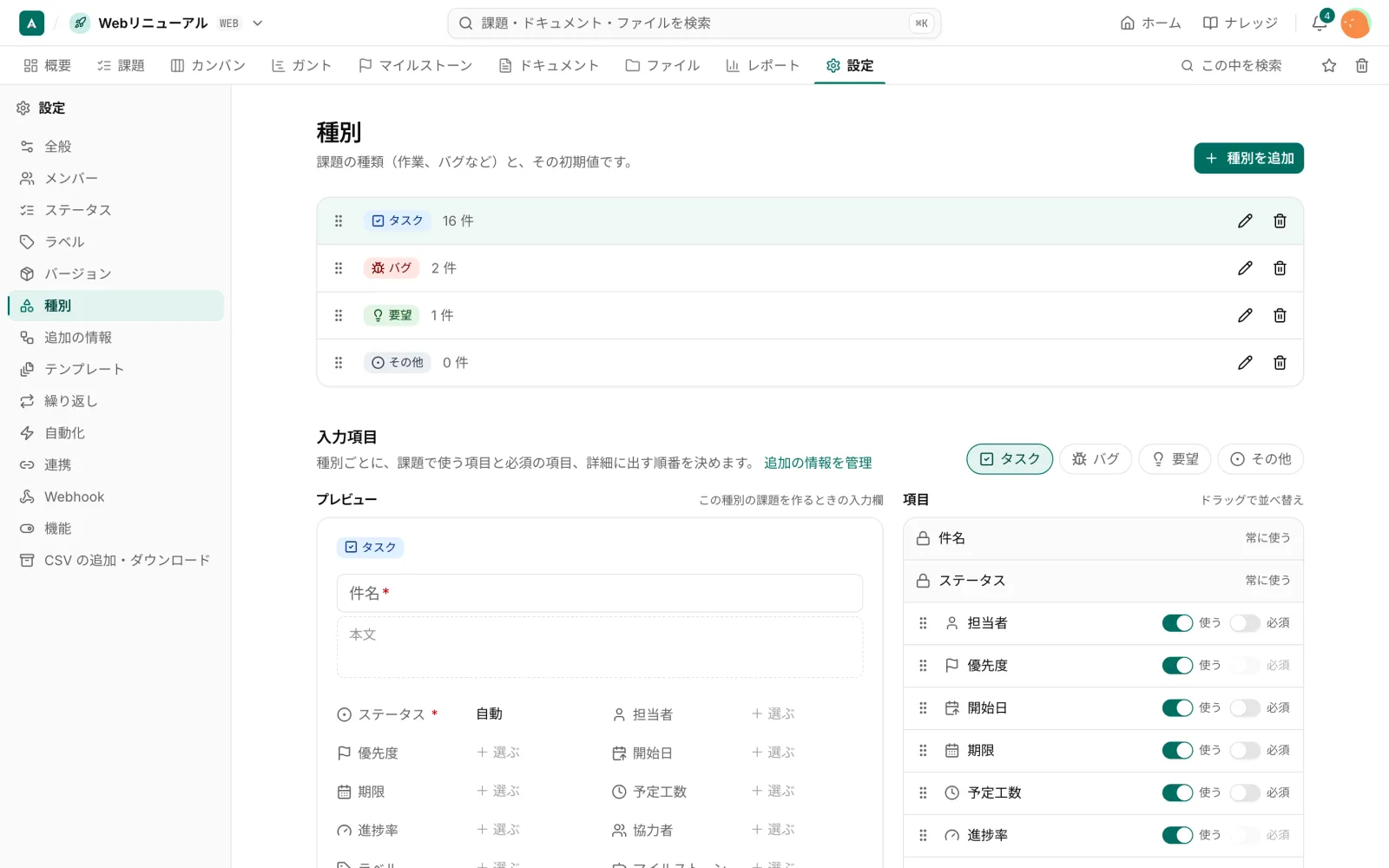Edit the 要望 type with pencil icon
The height and width of the screenshot is (868, 1389).
pos(1245,315)
